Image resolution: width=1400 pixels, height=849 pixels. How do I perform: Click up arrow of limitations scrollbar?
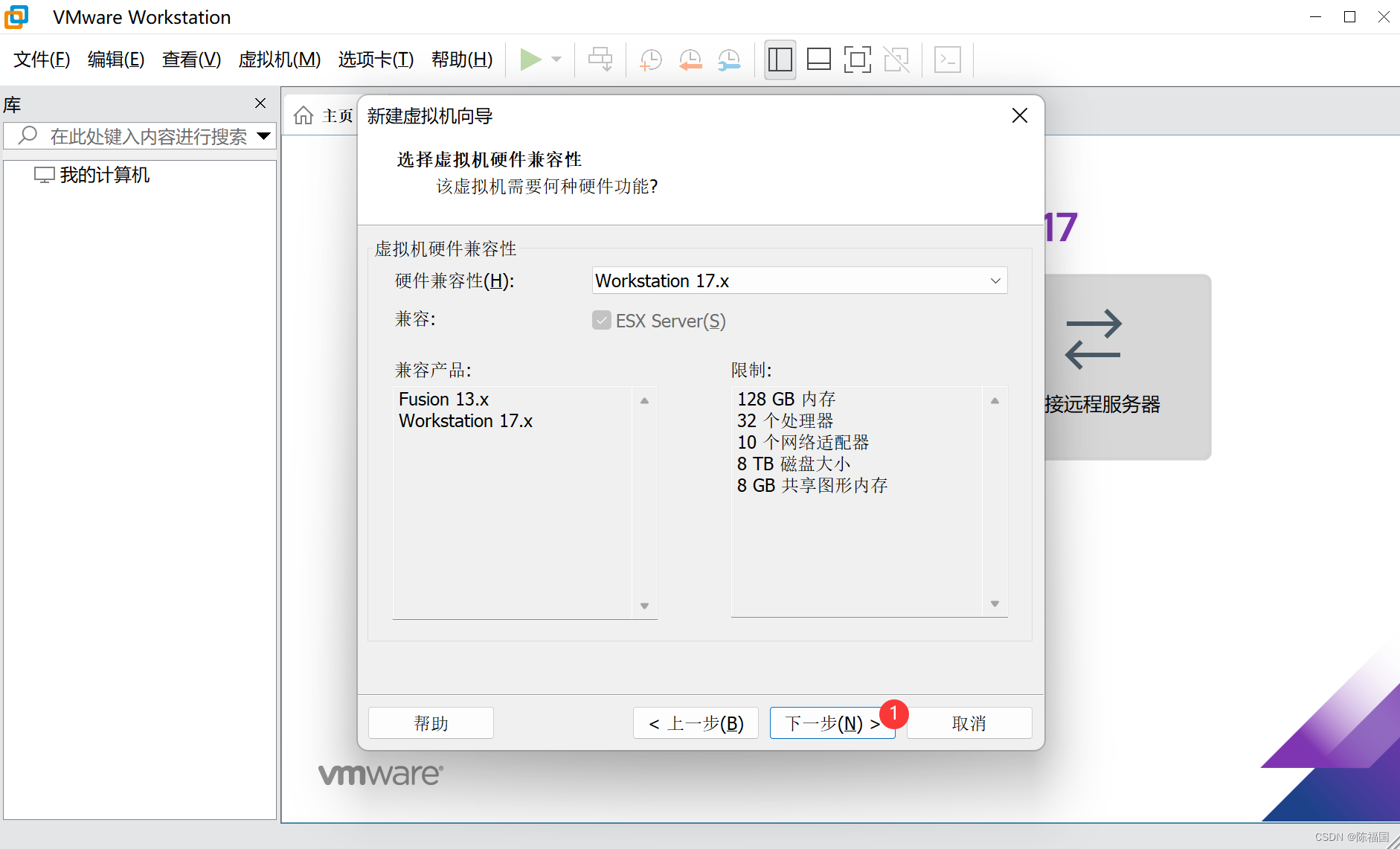click(x=995, y=400)
